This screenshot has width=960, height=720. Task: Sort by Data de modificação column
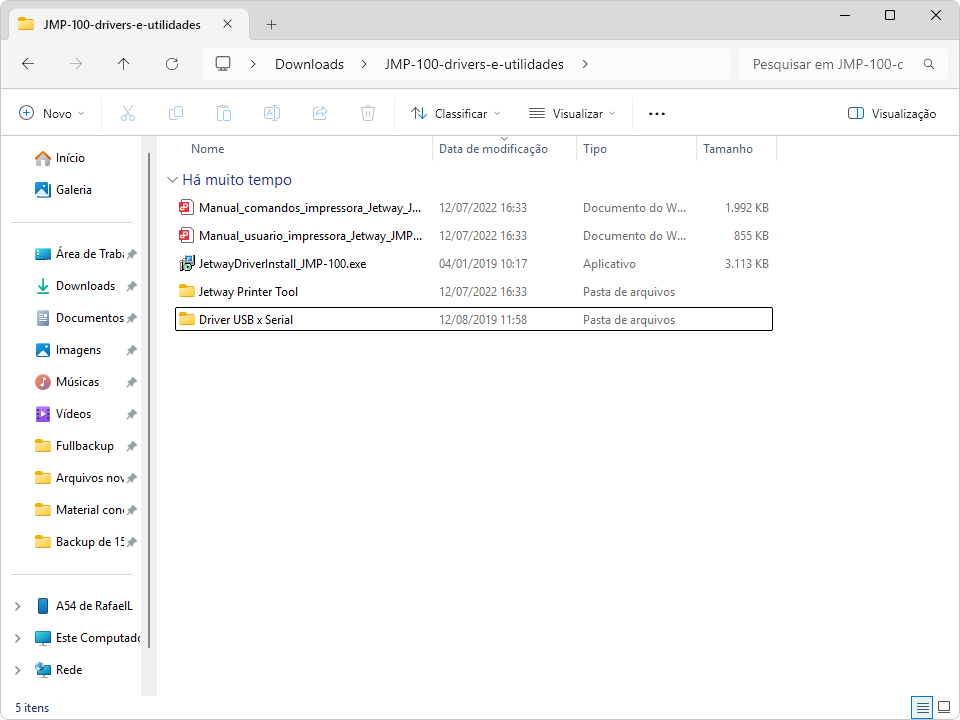(493, 149)
